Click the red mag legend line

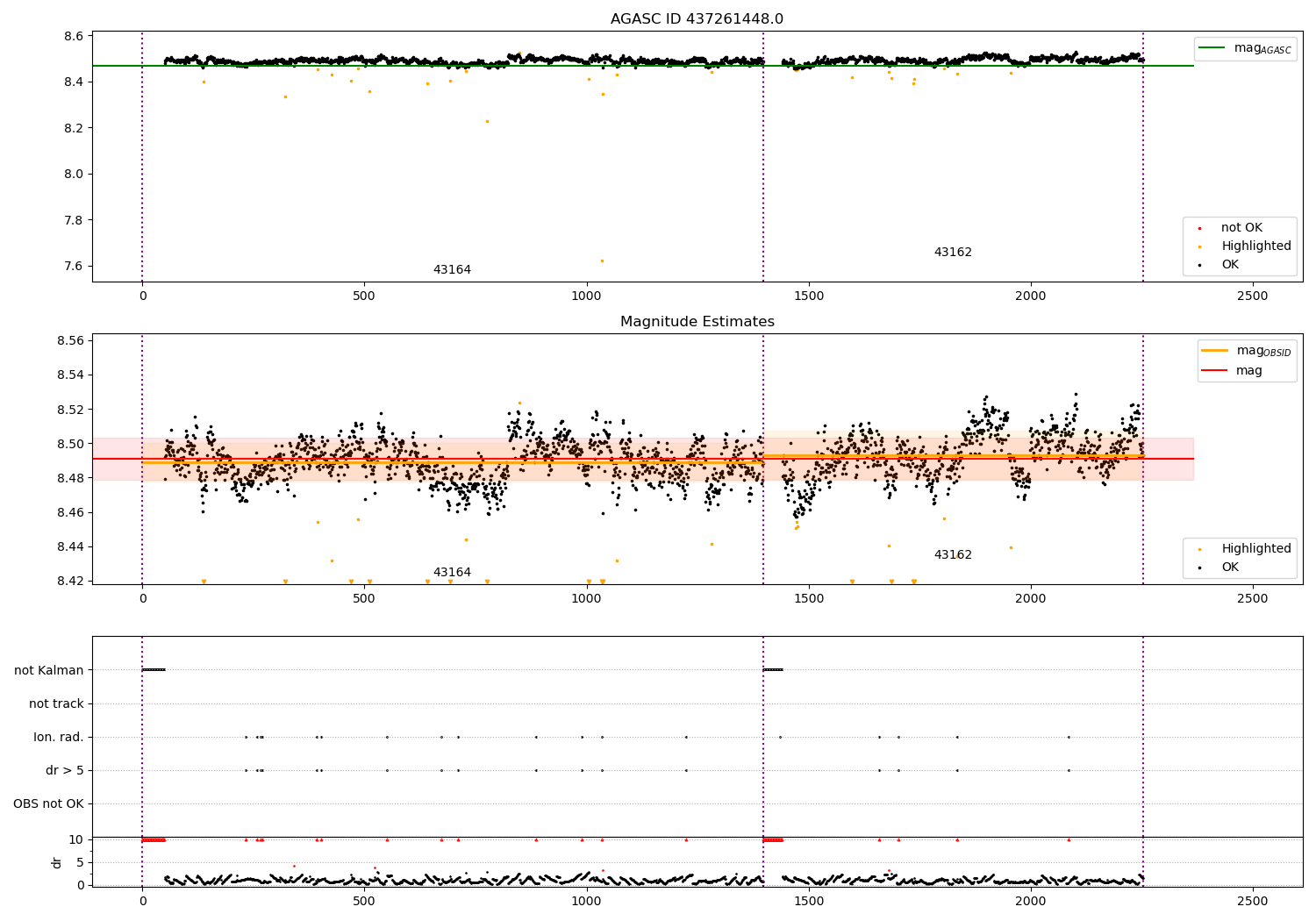(1215, 370)
